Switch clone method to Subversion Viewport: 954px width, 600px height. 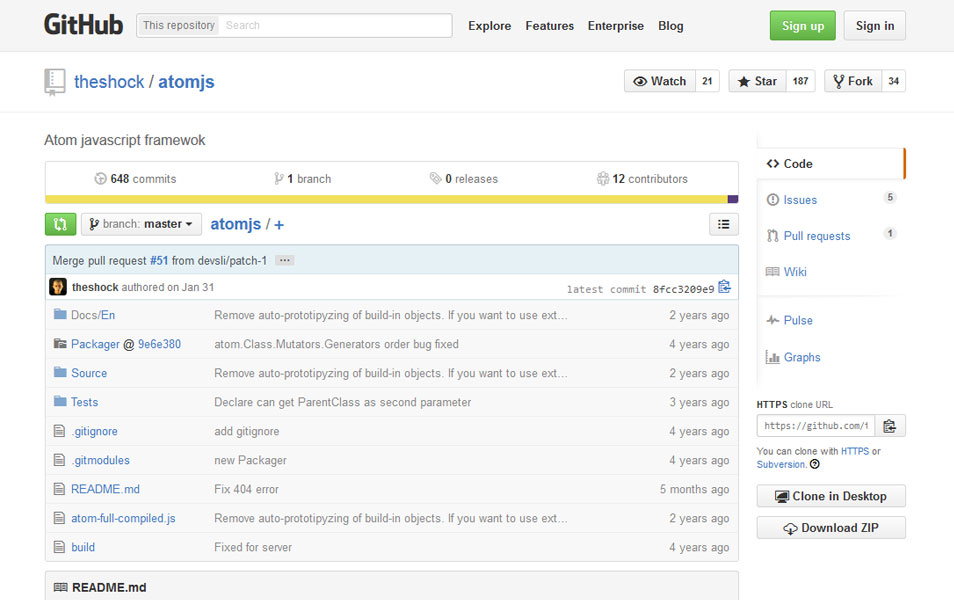tap(781, 464)
